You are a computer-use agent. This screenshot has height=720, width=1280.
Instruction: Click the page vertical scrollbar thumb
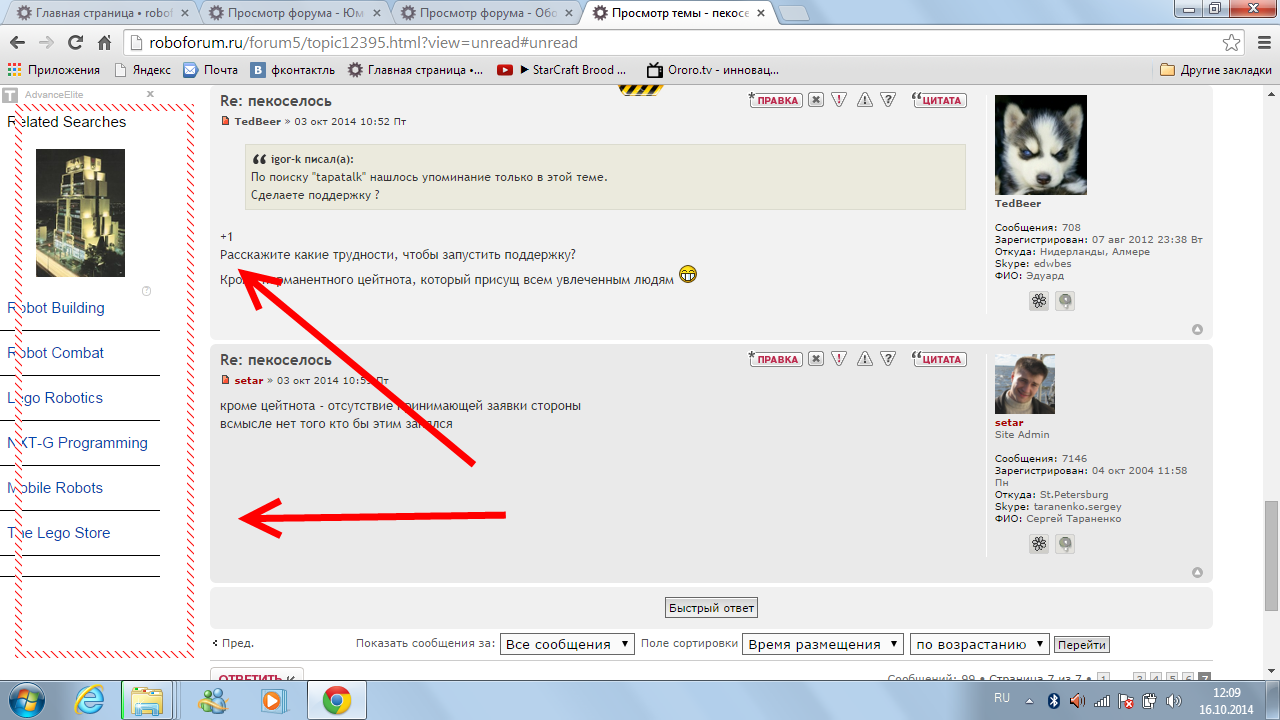1271,555
